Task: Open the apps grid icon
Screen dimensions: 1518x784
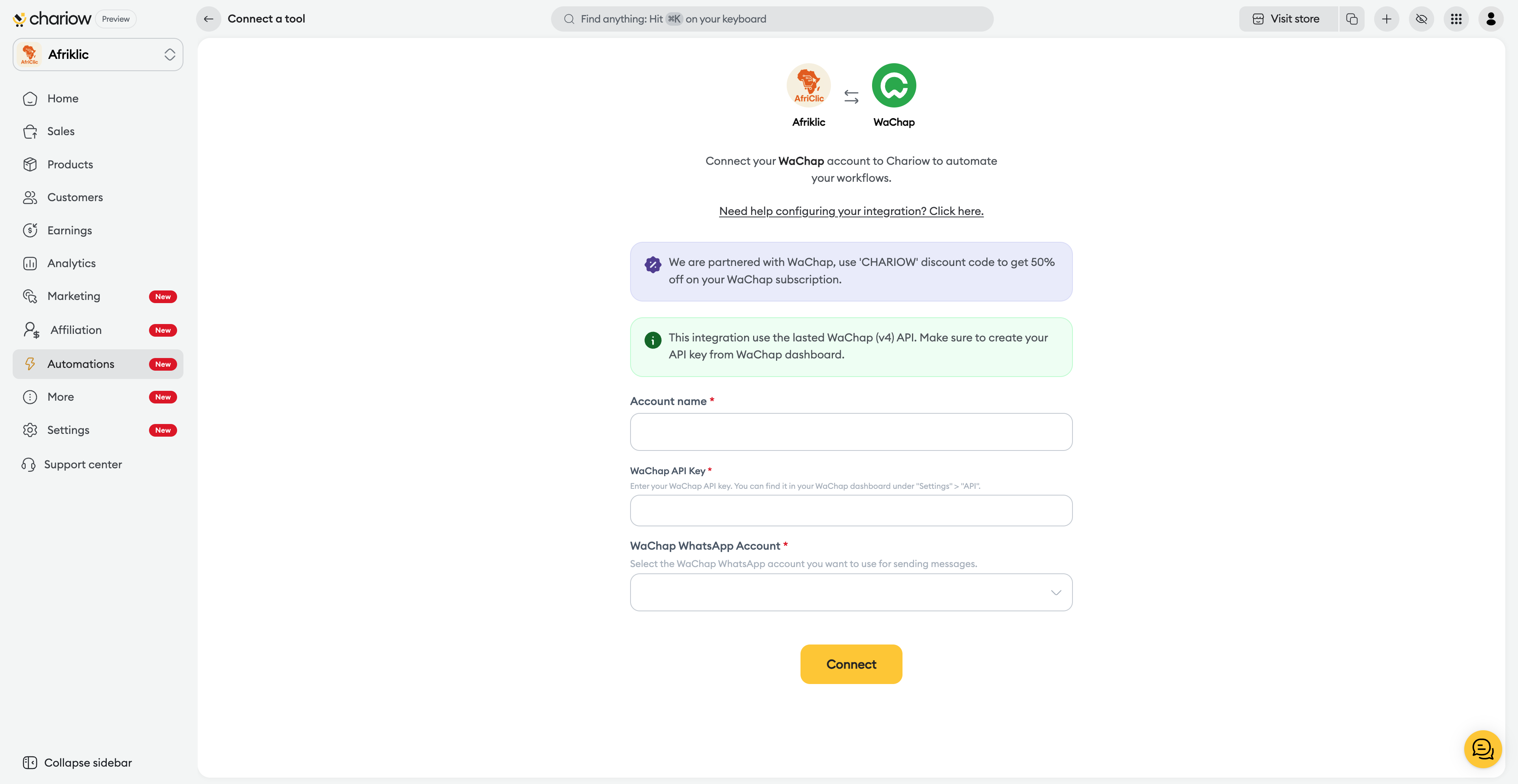Action: 1456,19
